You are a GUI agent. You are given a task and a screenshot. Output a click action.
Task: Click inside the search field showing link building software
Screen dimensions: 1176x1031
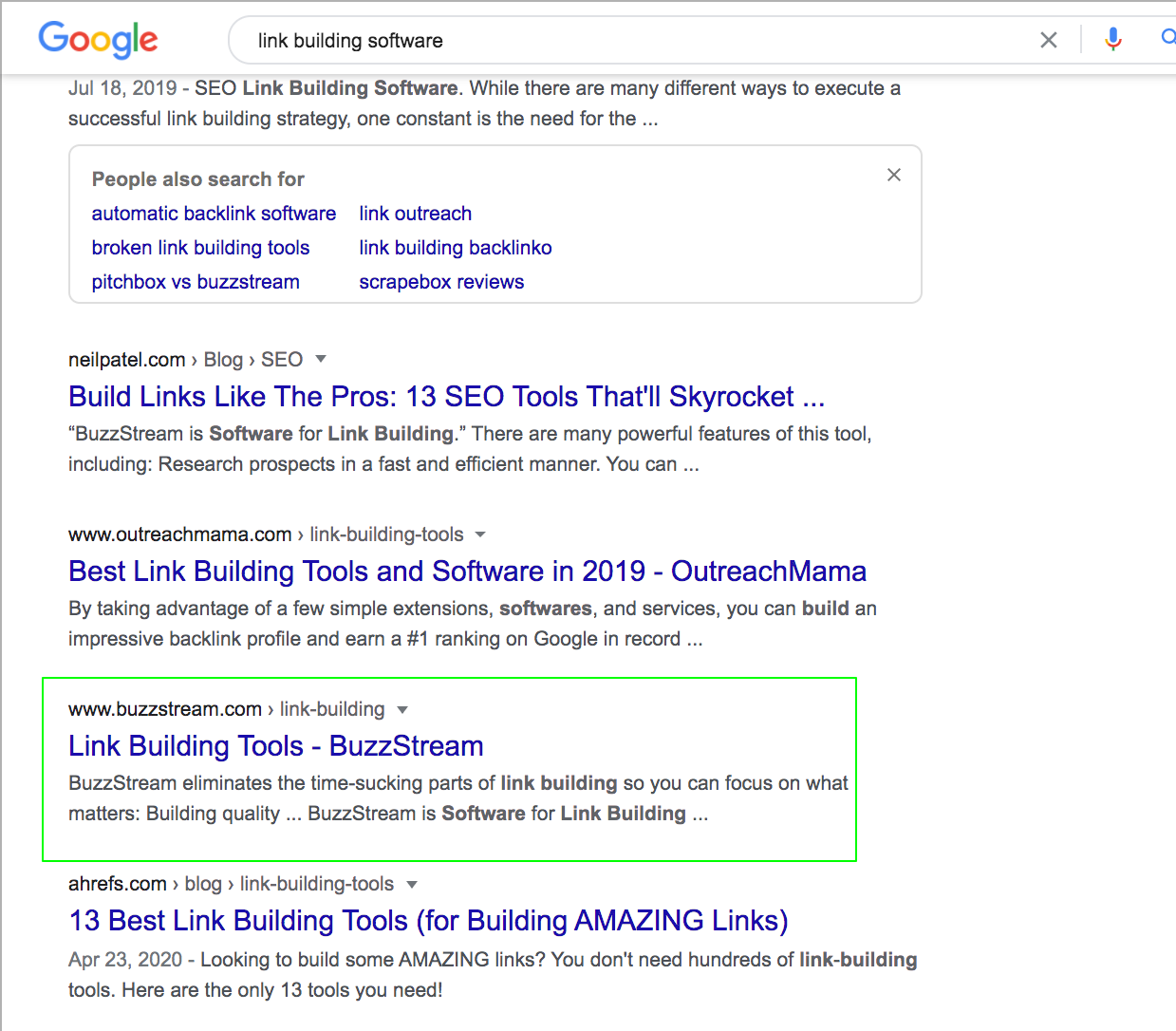click(636, 41)
